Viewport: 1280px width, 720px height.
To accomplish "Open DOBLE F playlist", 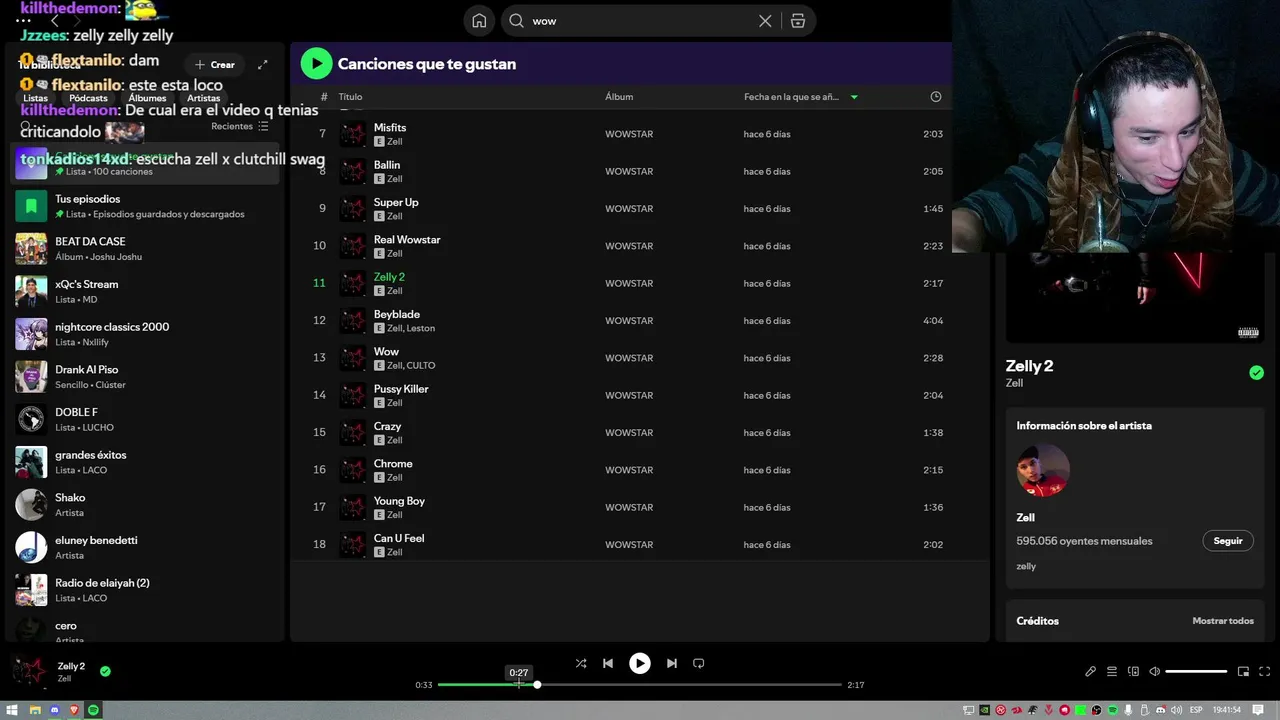I will pyautogui.click(x=145, y=420).
